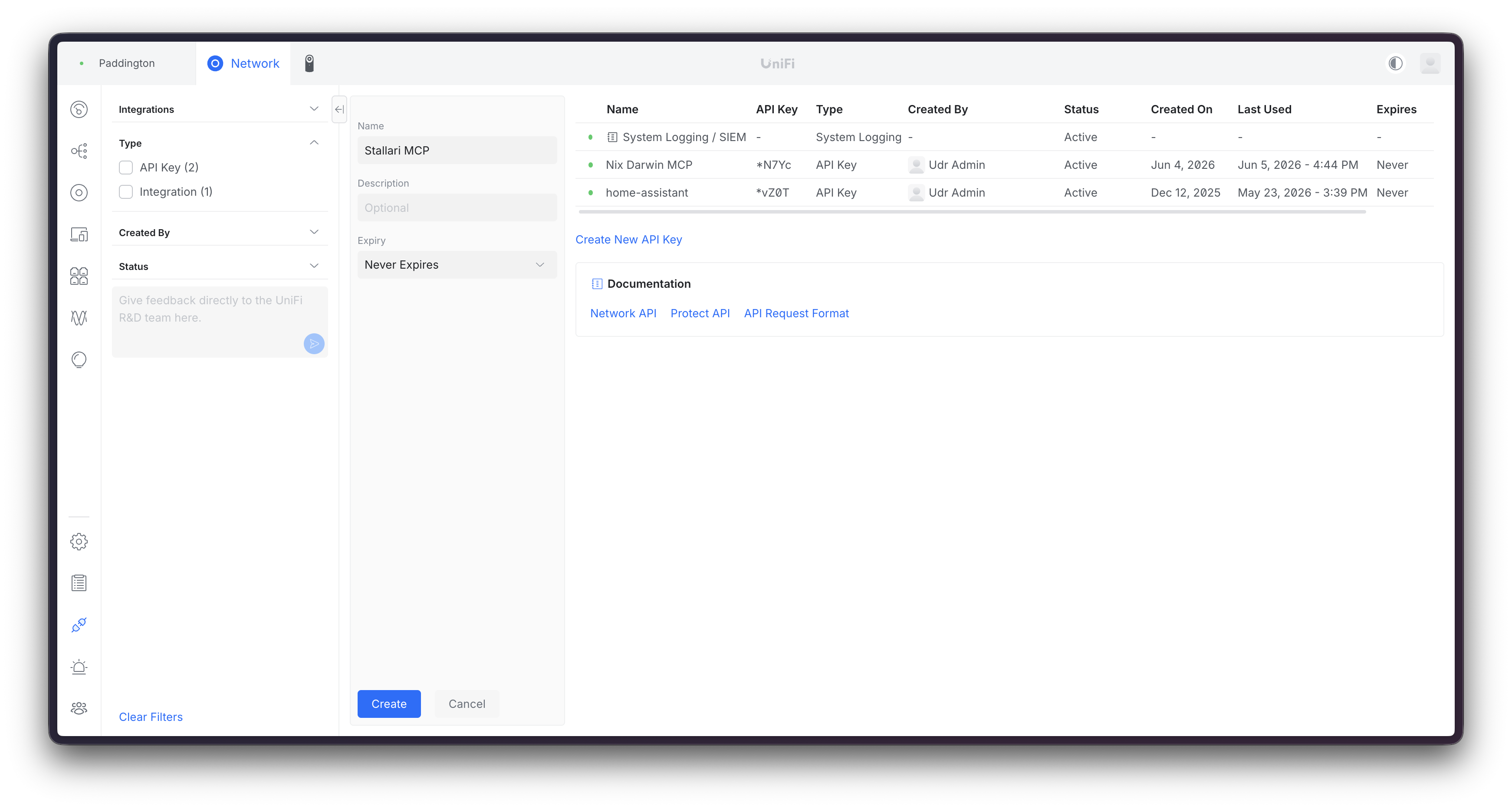Click the feedback text area

point(220,322)
